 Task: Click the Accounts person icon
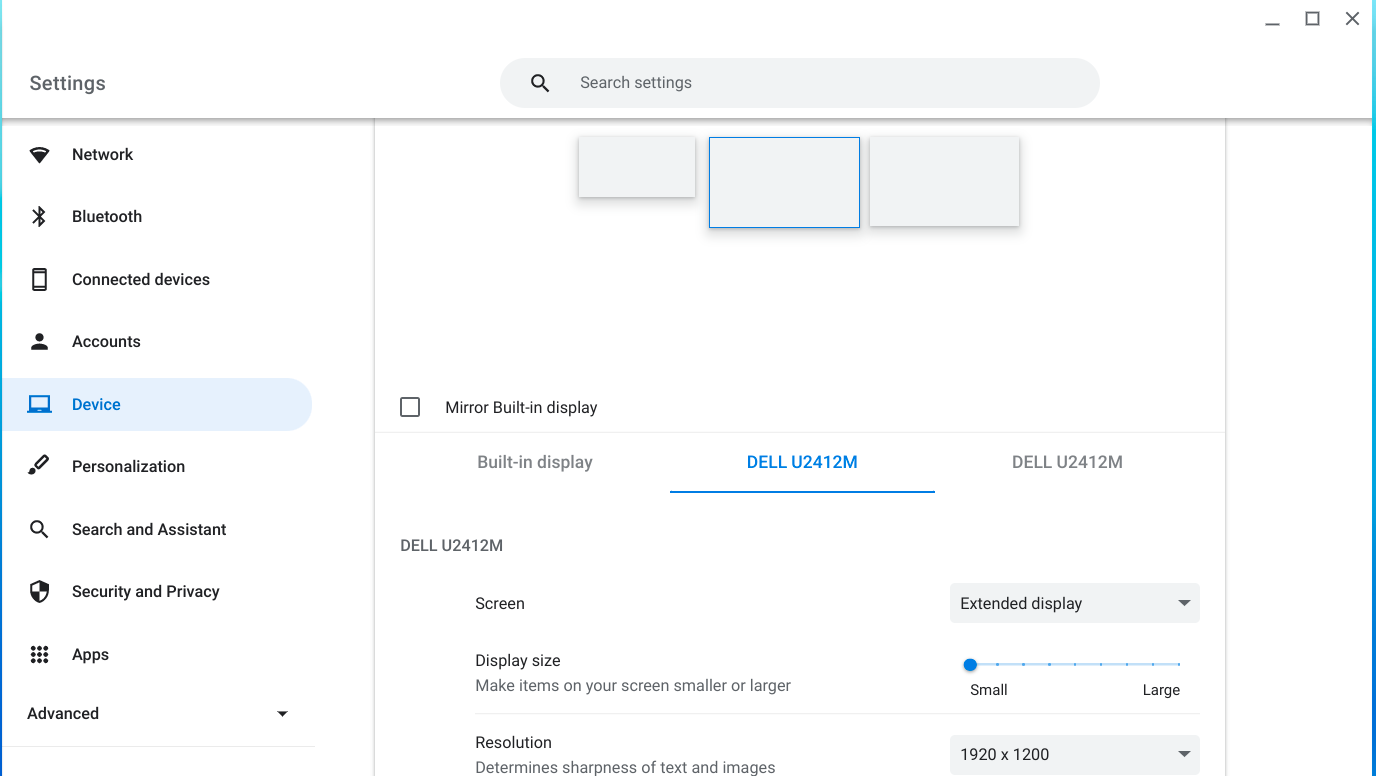[x=39, y=342]
